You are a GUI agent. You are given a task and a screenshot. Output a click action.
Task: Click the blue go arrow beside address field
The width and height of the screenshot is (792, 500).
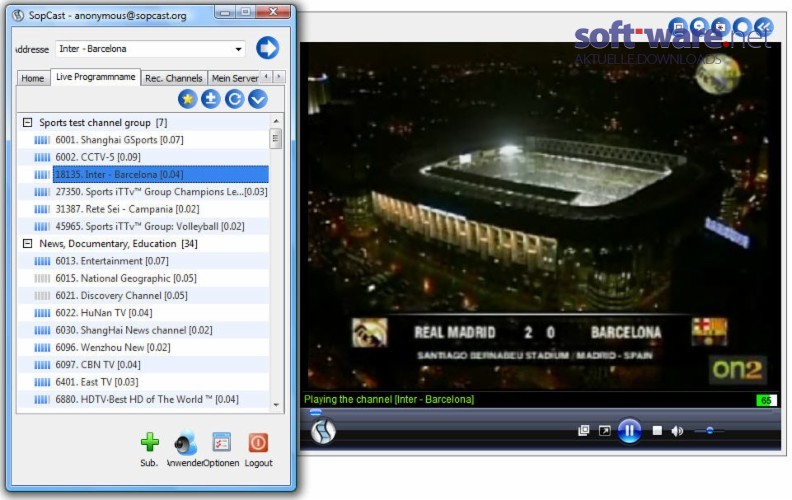pos(267,48)
